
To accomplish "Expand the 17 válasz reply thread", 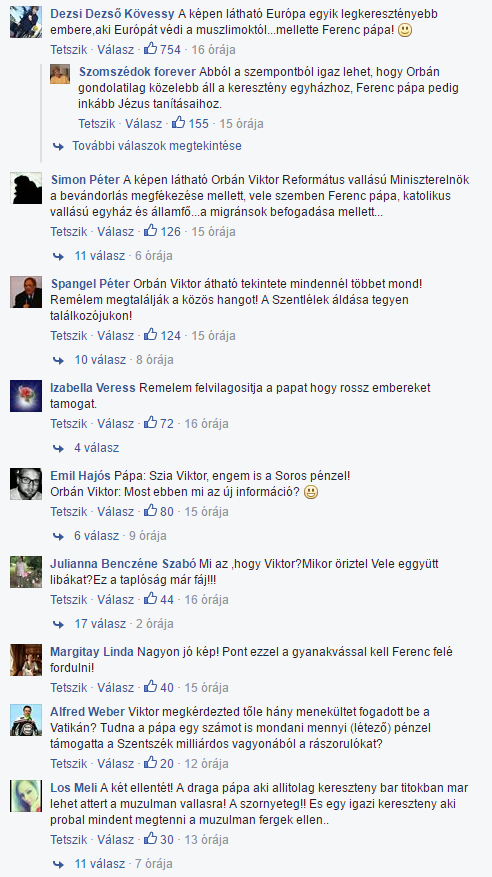I will pos(100,623).
